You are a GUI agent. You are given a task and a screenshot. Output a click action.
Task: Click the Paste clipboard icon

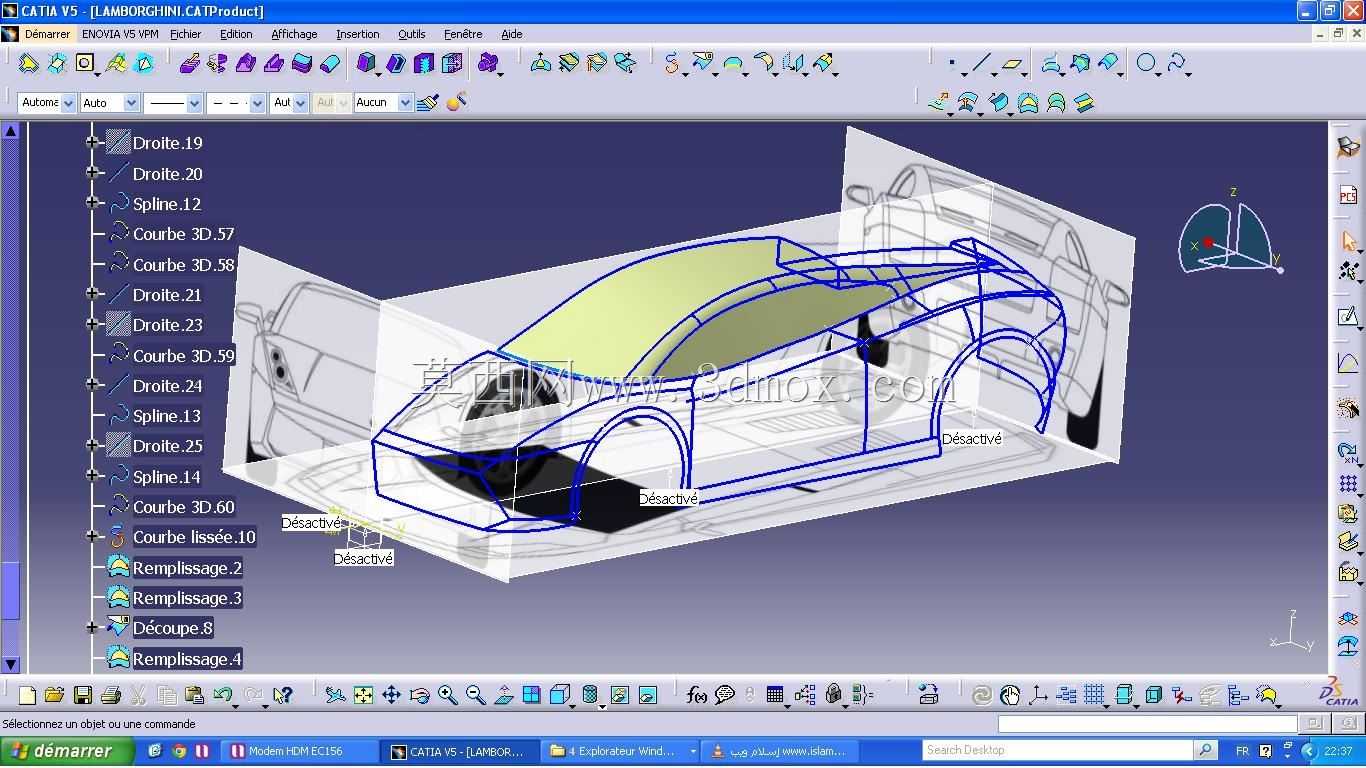(x=195, y=695)
